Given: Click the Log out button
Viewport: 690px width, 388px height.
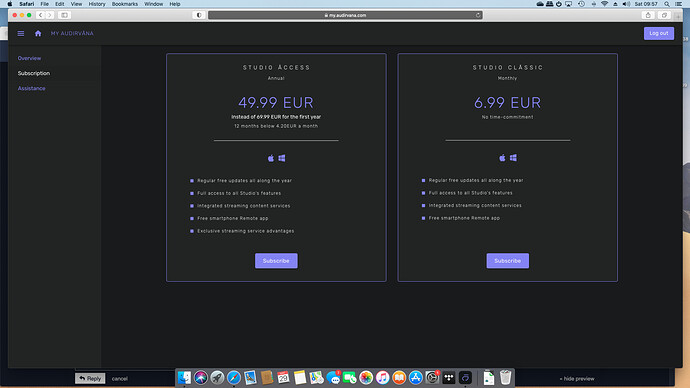Looking at the screenshot, I should tap(659, 33).
